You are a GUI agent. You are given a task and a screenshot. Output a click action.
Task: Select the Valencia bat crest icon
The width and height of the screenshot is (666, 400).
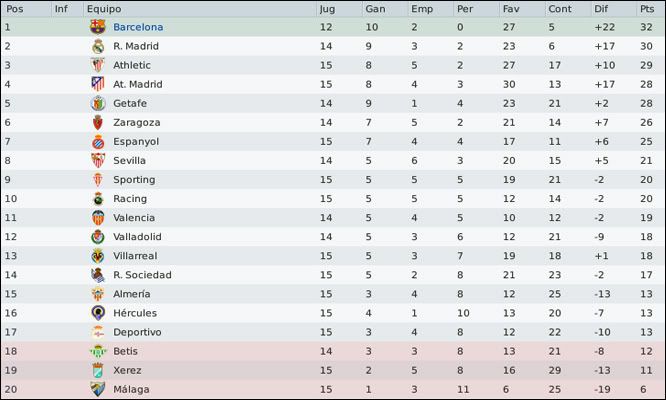point(98,218)
